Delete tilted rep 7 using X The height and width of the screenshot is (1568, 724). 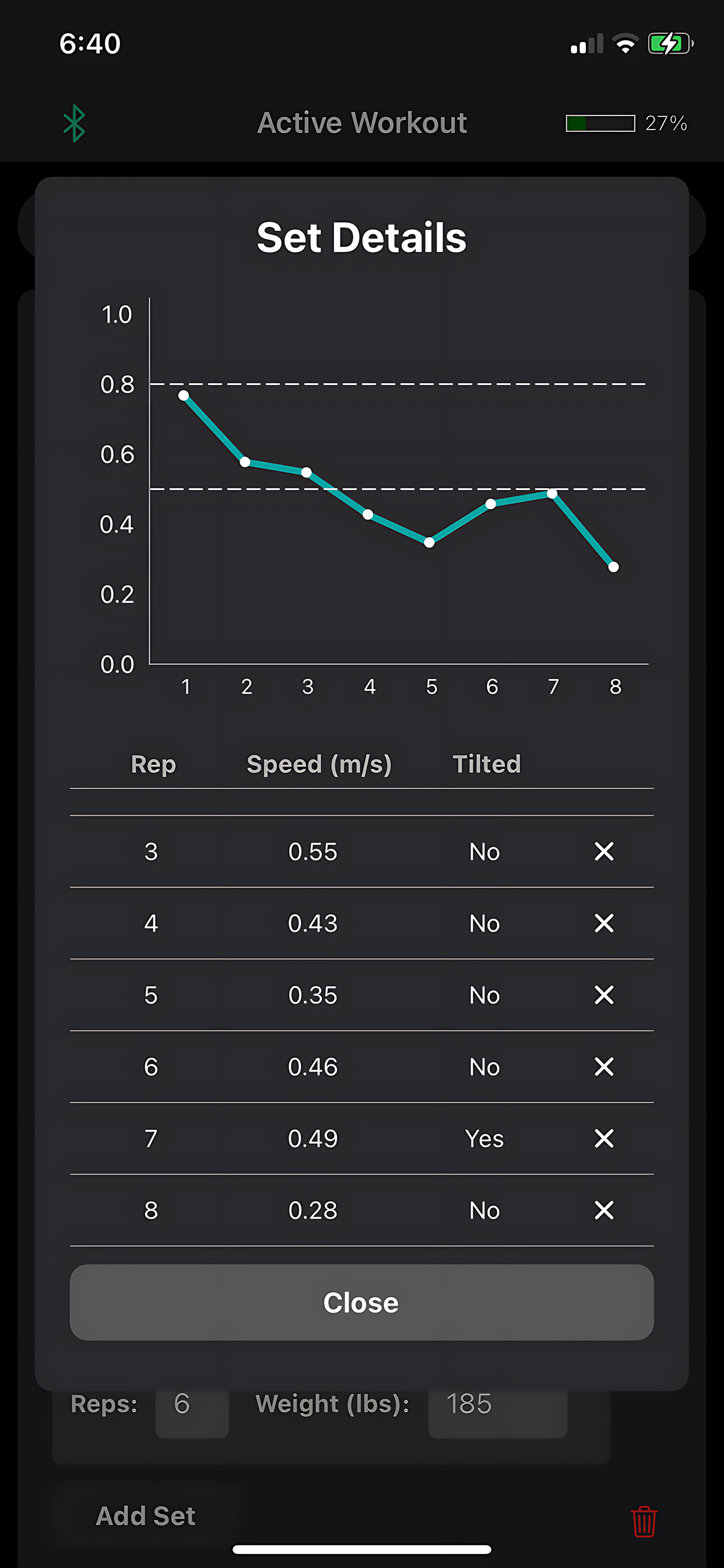pos(603,1138)
